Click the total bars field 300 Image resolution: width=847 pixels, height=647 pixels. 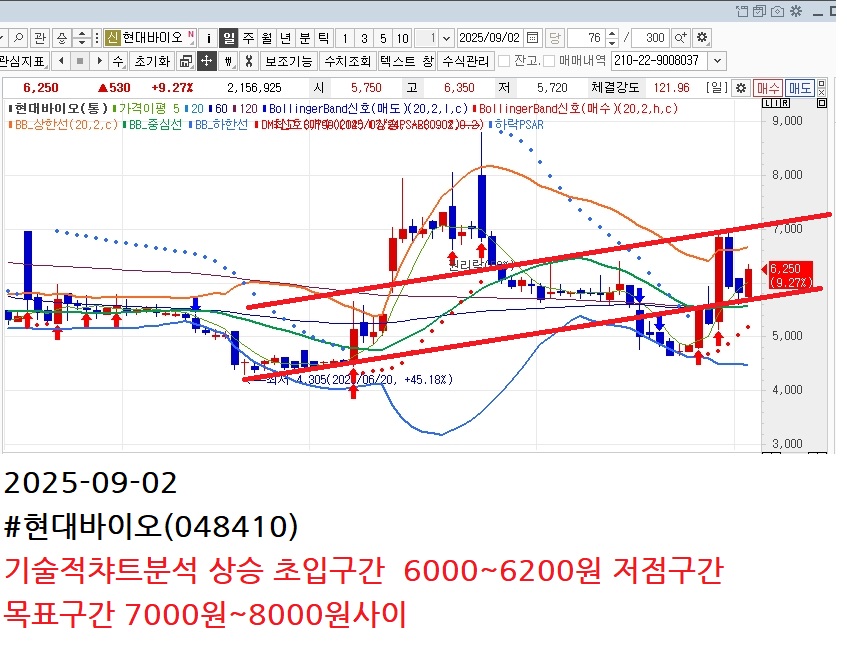tap(650, 38)
